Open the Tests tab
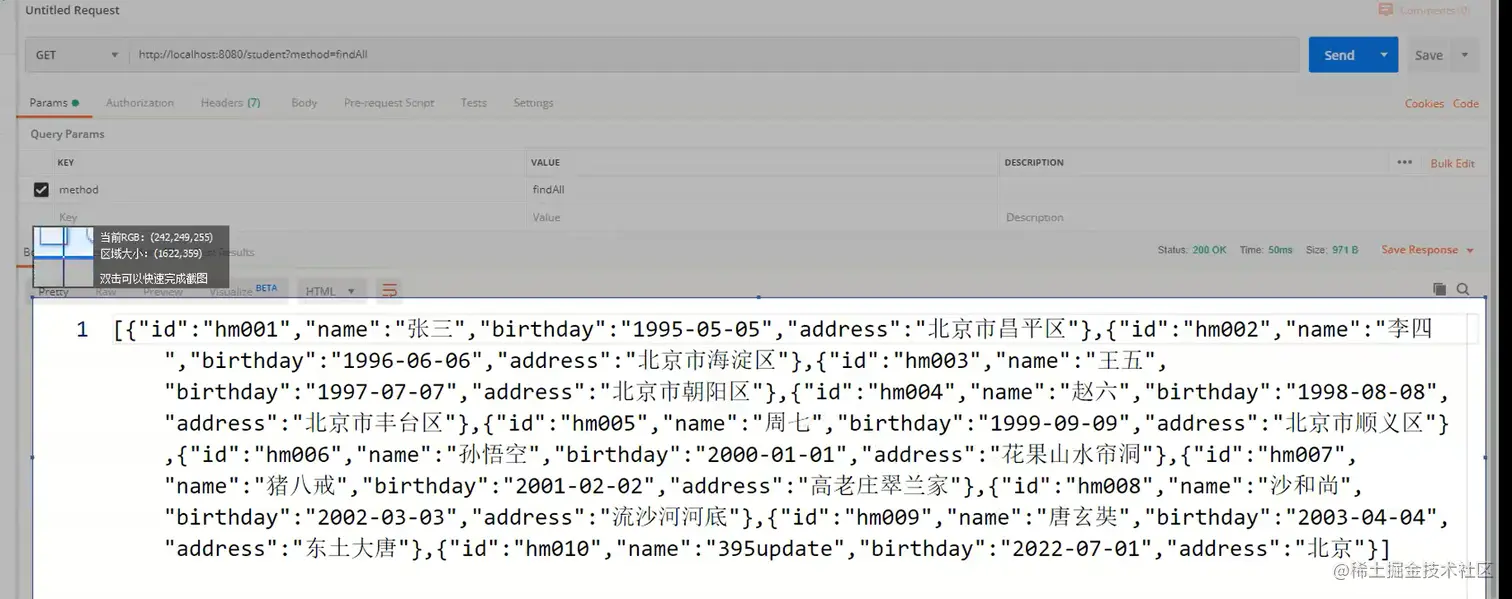The height and width of the screenshot is (599, 1512). coord(474,103)
